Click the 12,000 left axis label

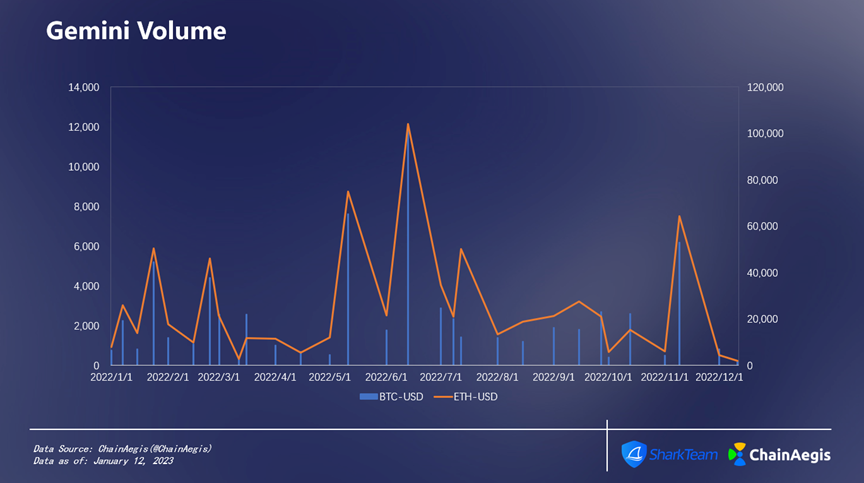(84, 127)
